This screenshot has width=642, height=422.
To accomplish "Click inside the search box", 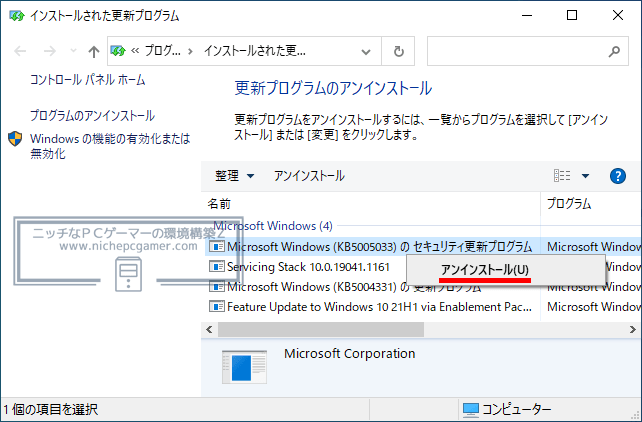I will pos(517,51).
